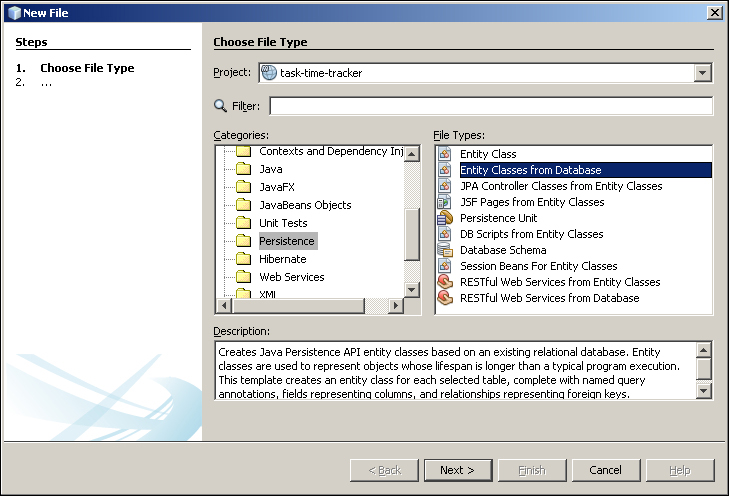The image size is (729, 496).
Task: Click the < Back button
Action: [x=384, y=470]
